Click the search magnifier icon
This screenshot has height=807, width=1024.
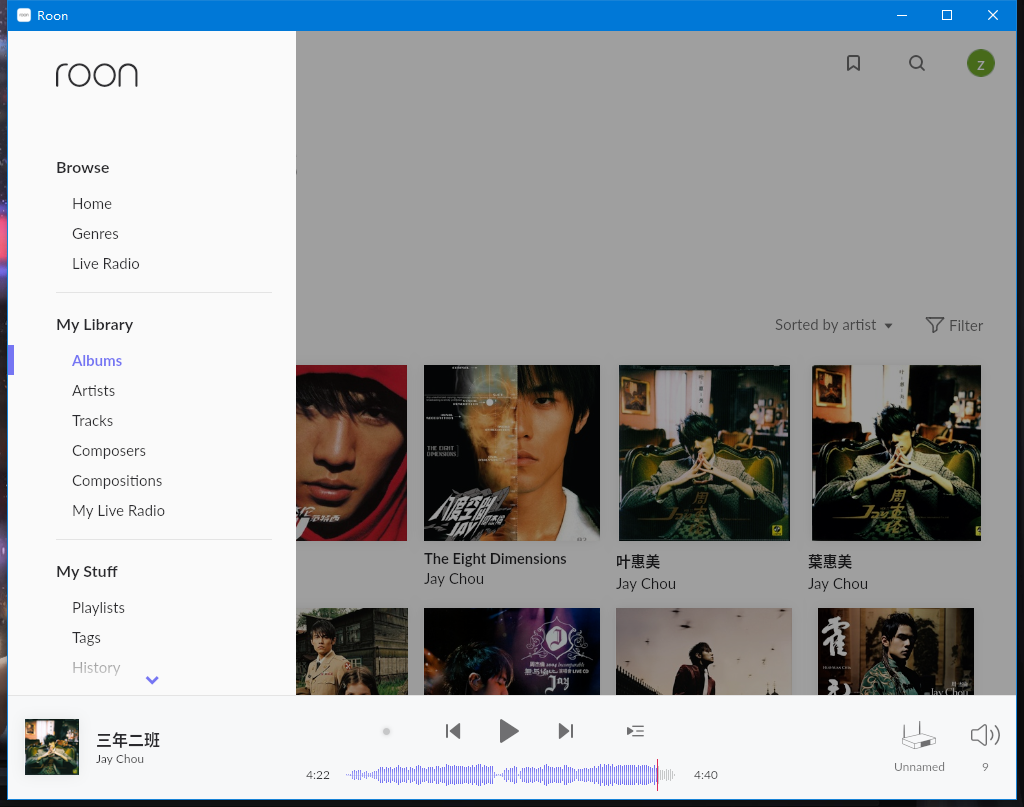coord(917,63)
